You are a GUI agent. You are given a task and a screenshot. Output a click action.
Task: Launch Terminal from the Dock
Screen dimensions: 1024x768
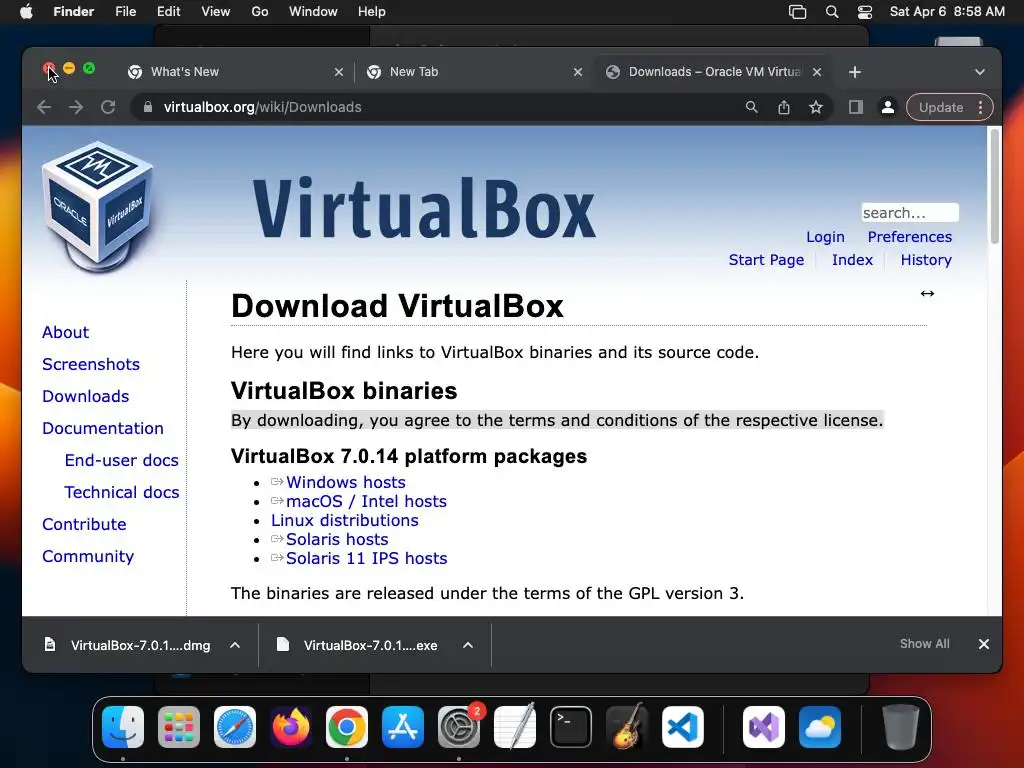(x=571, y=727)
